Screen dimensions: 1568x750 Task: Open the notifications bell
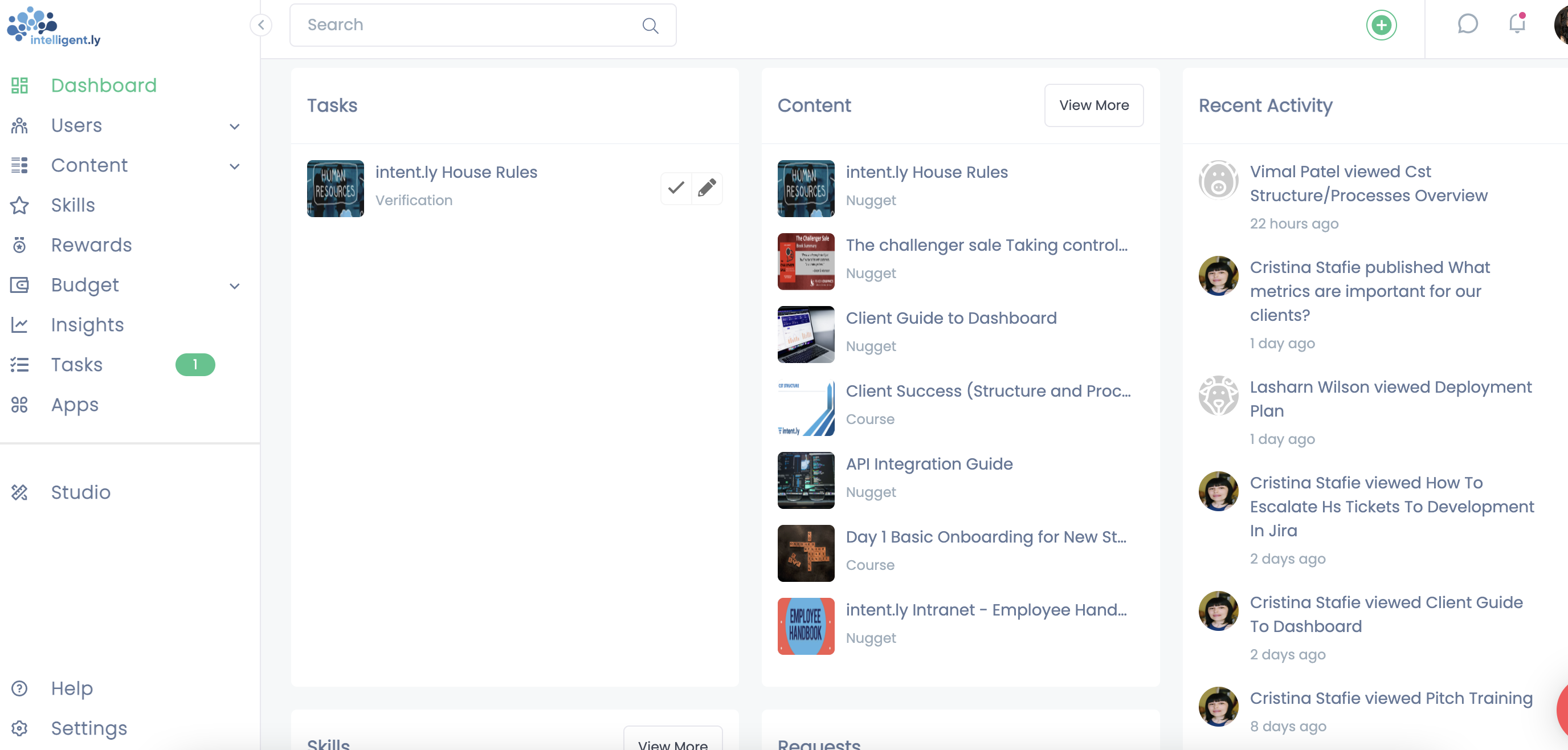pyautogui.click(x=1516, y=25)
